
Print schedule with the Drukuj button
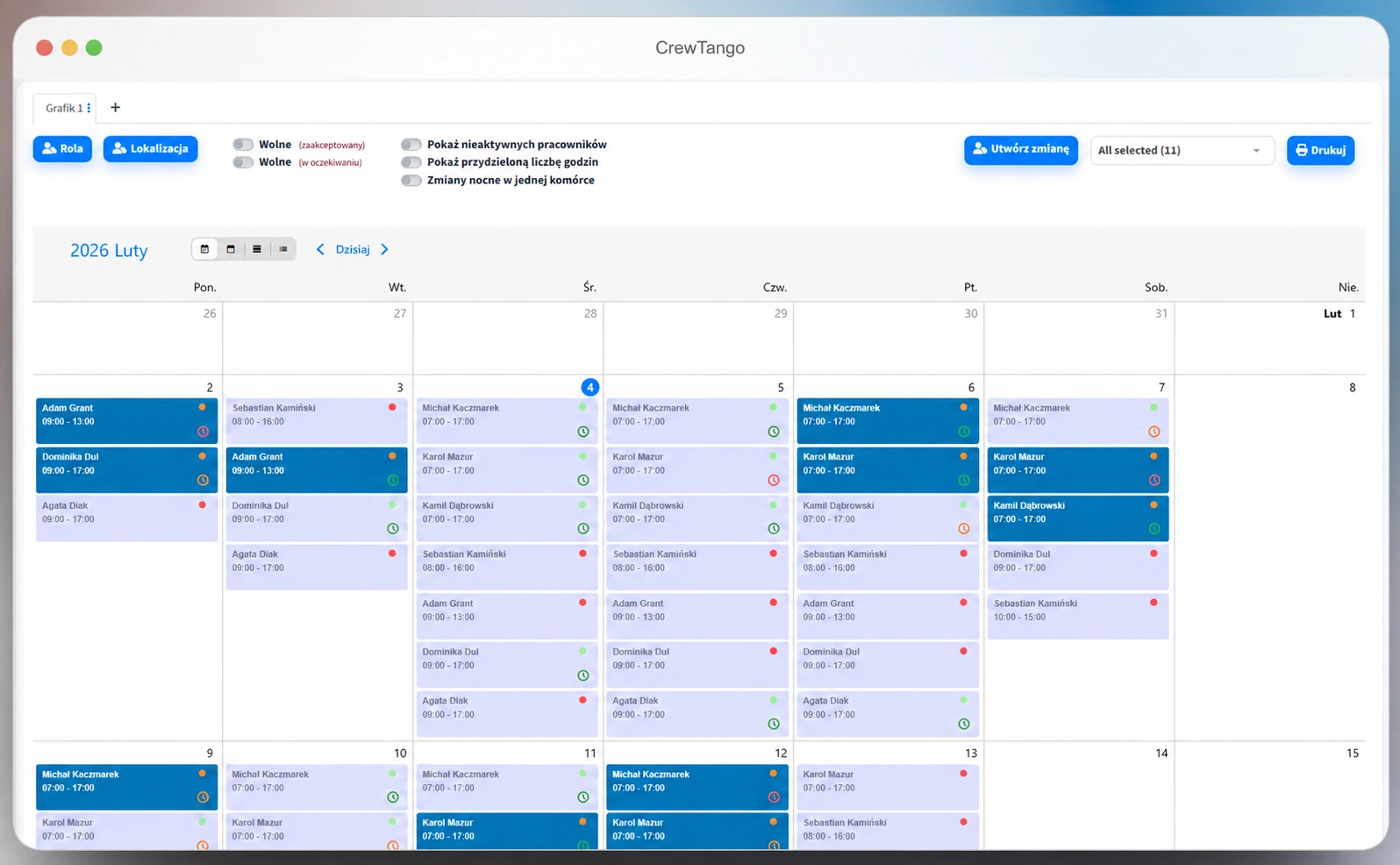tap(1321, 150)
